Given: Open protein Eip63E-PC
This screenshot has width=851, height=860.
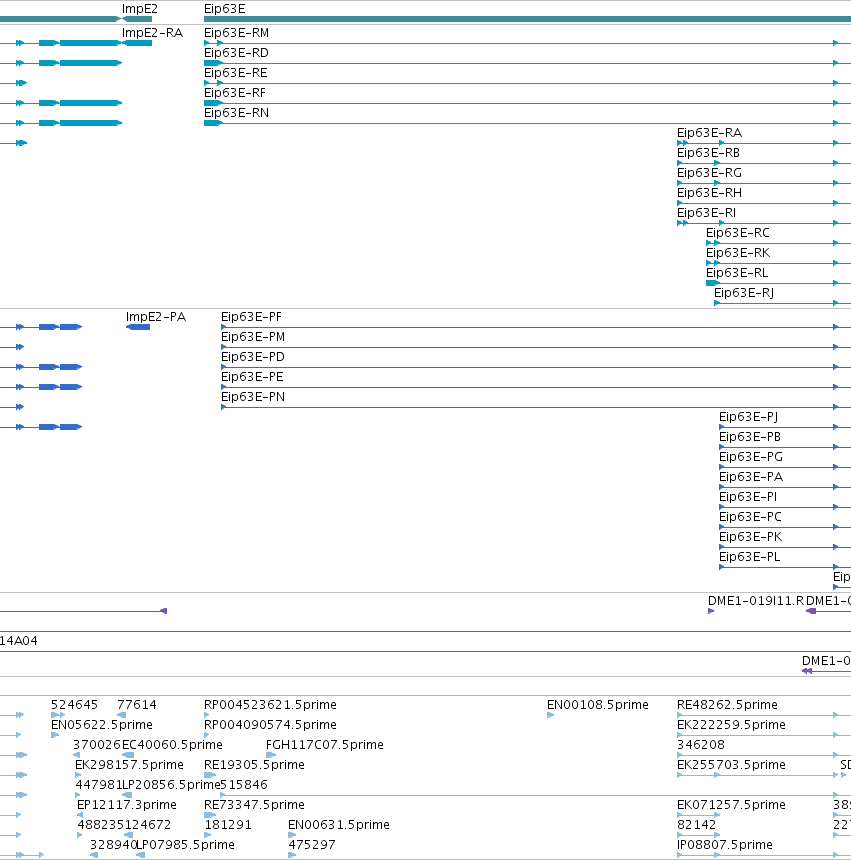Looking at the screenshot, I should [x=750, y=517].
